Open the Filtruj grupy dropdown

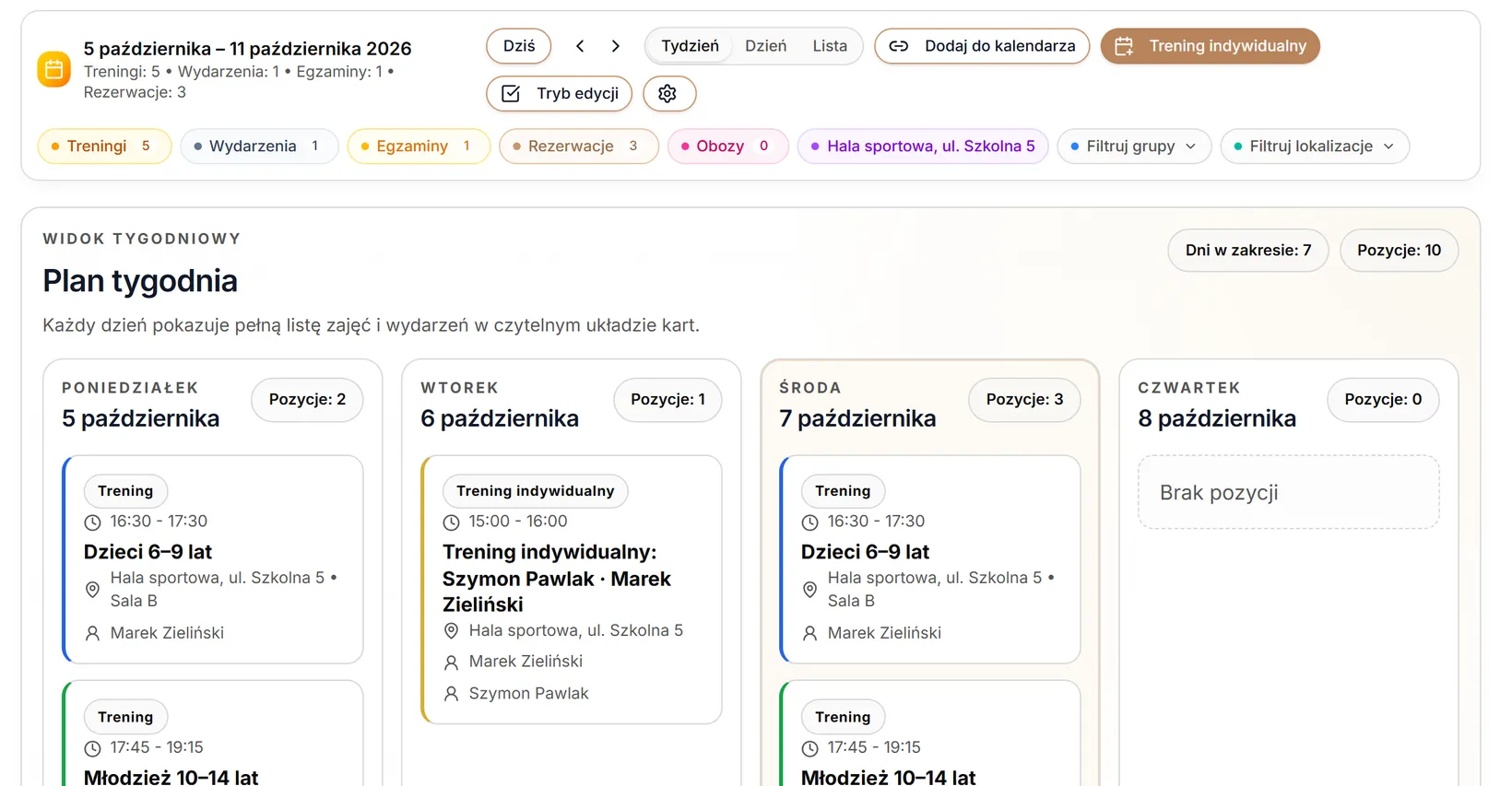tap(1134, 146)
